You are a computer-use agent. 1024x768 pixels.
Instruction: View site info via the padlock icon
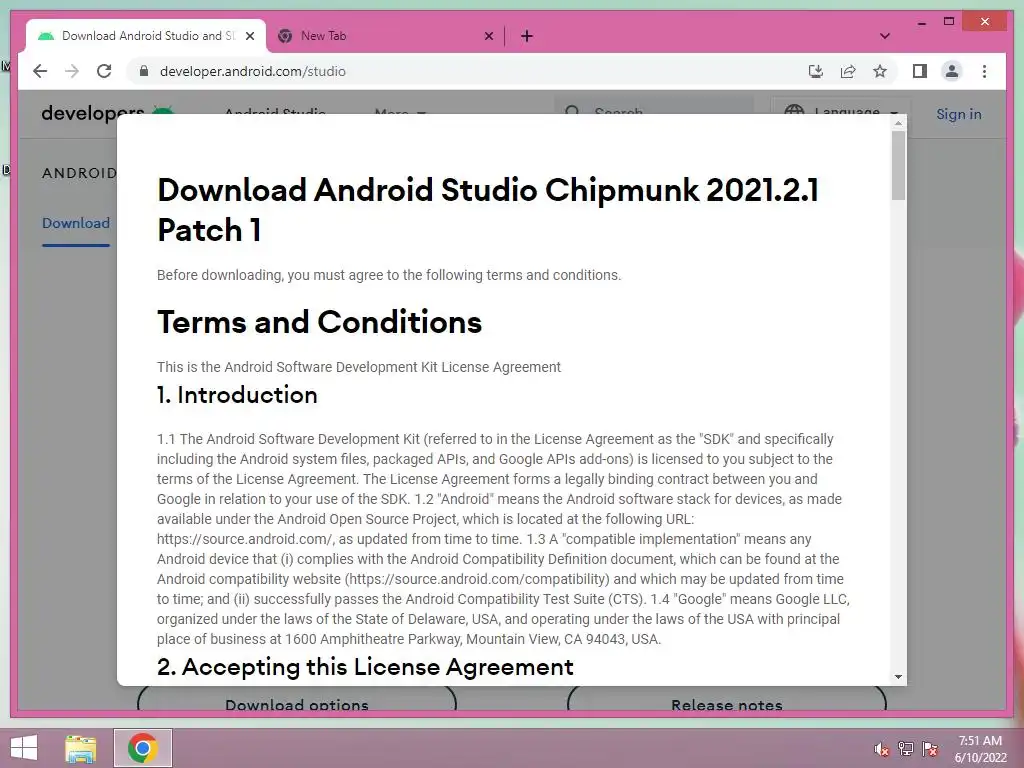pyautogui.click(x=144, y=71)
